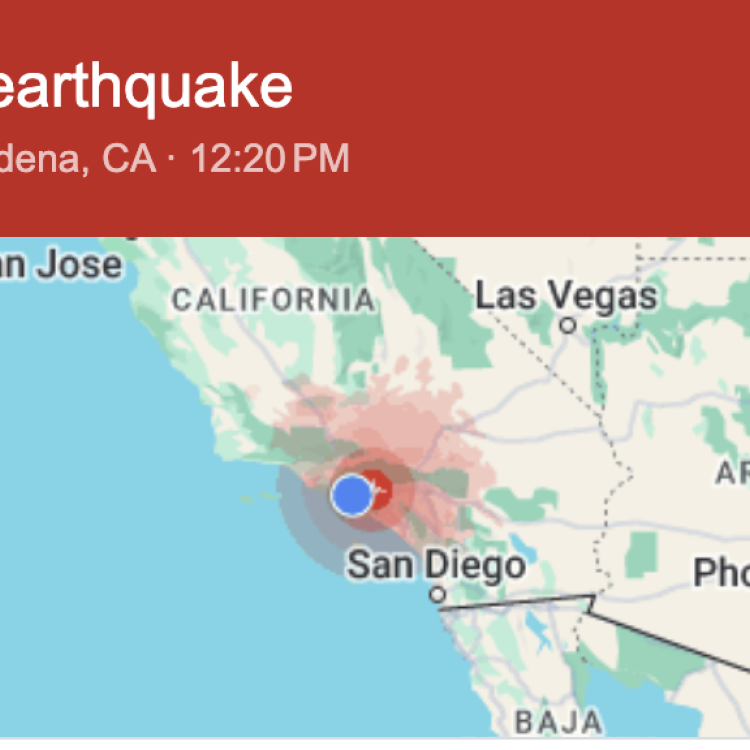
Task: Click the red alert header banner
Action: [x=375, y=118]
